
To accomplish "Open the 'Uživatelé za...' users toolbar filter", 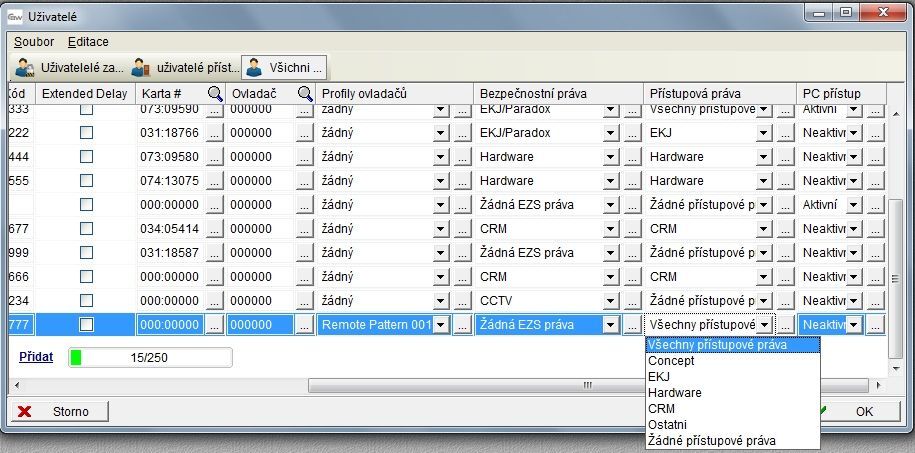I will click(70, 68).
